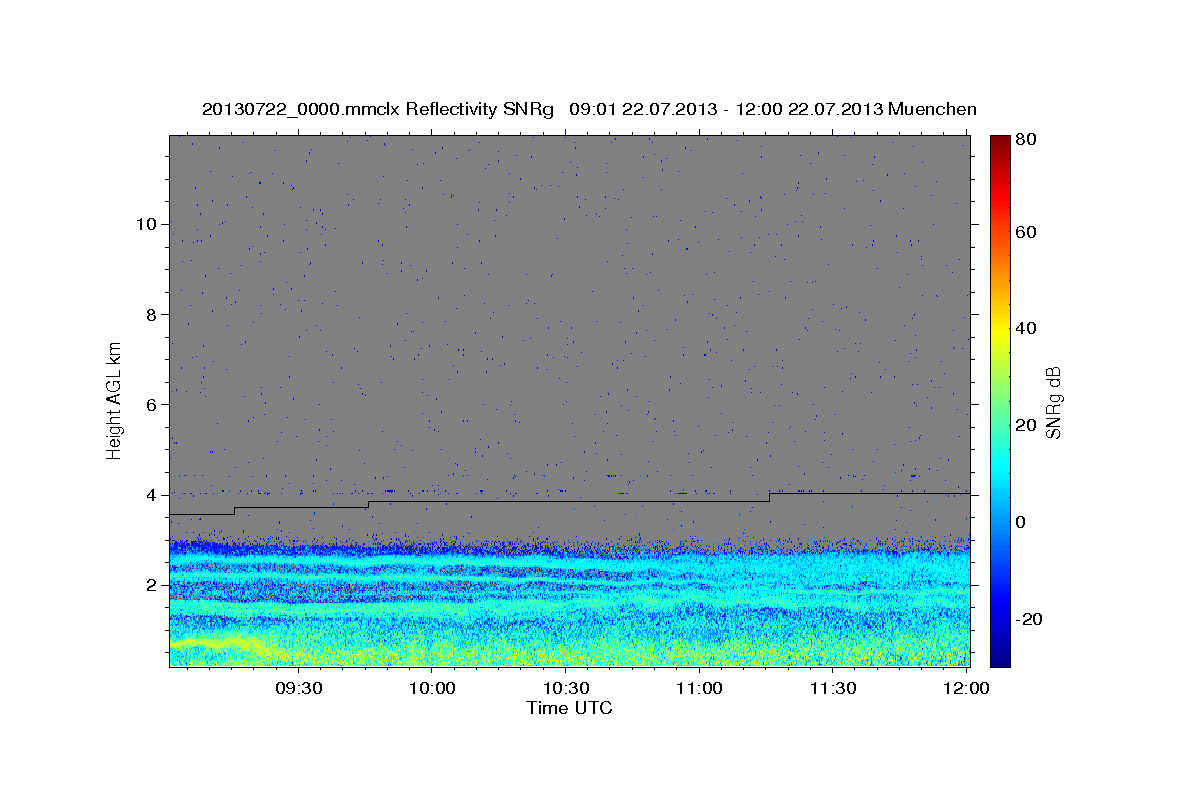Click the colorbar value 80
This screenshot has width=1200, height=800.
pos(1026,140)
